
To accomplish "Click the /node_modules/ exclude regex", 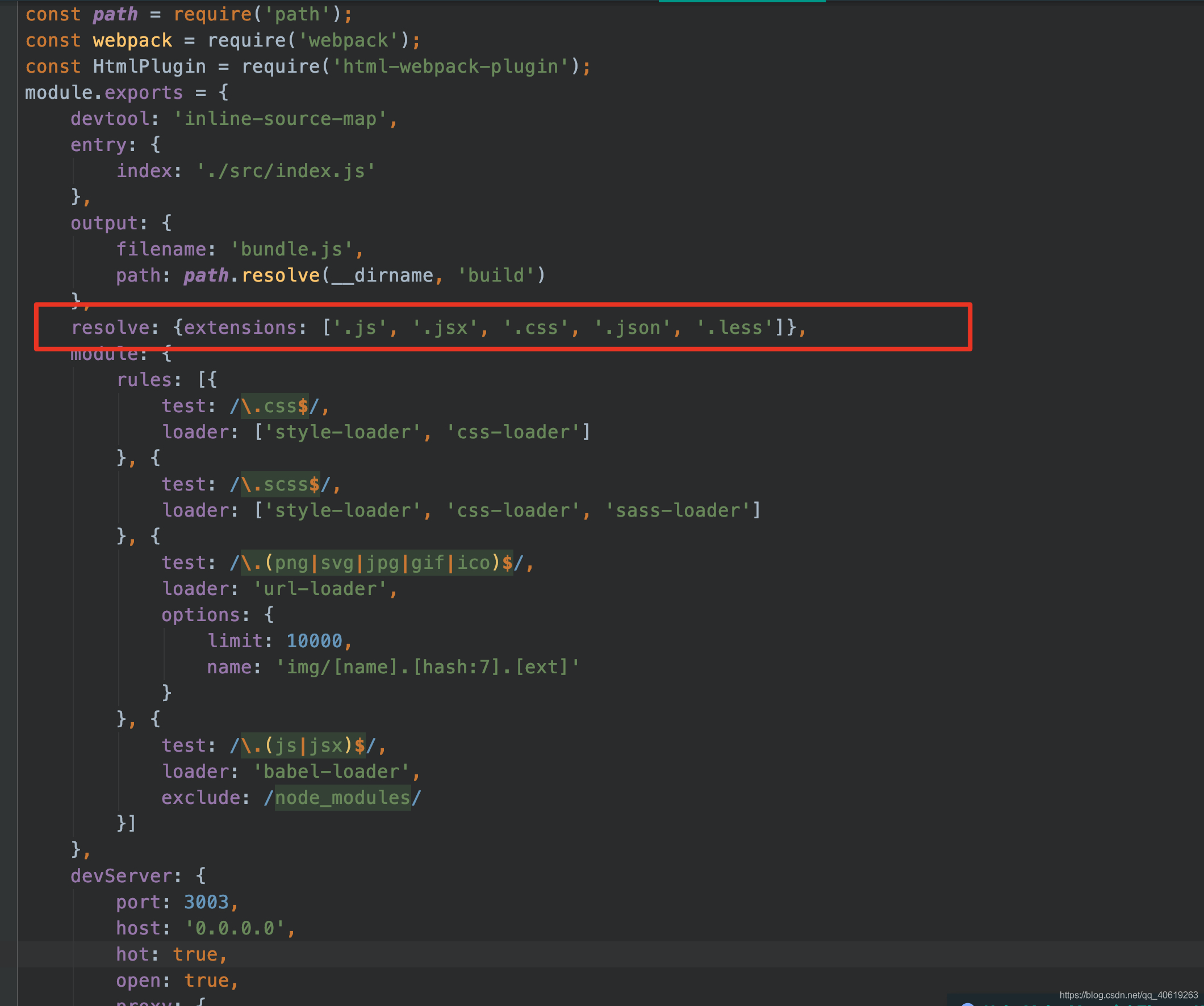I will pos(342,797).
